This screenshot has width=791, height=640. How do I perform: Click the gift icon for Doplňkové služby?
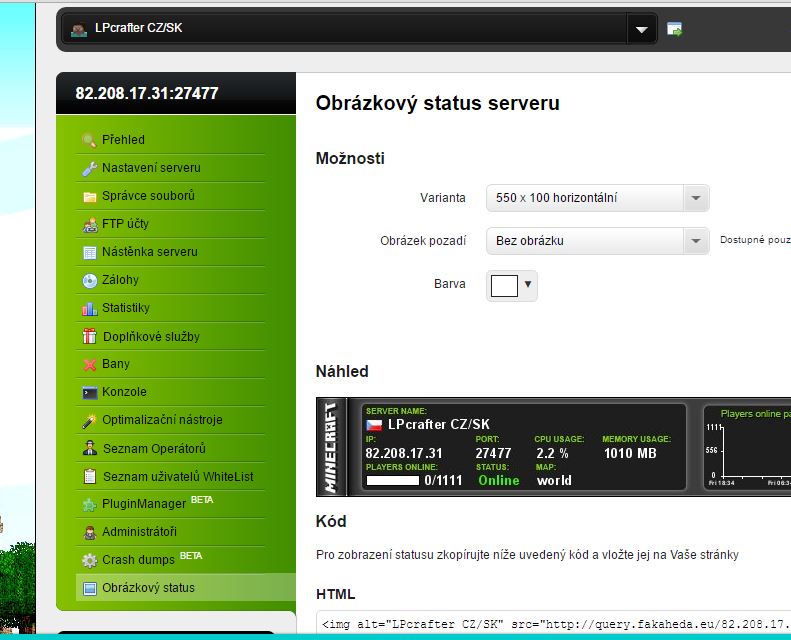89,336
